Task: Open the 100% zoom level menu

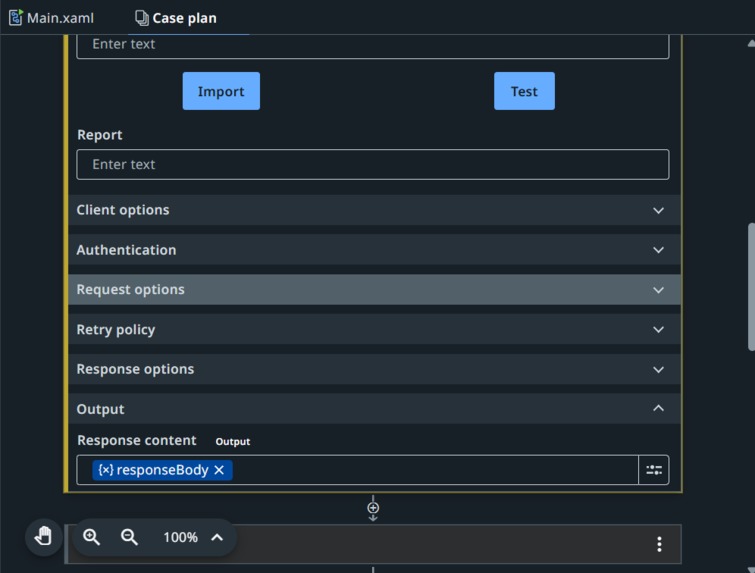Action: [x=193, y=537]
